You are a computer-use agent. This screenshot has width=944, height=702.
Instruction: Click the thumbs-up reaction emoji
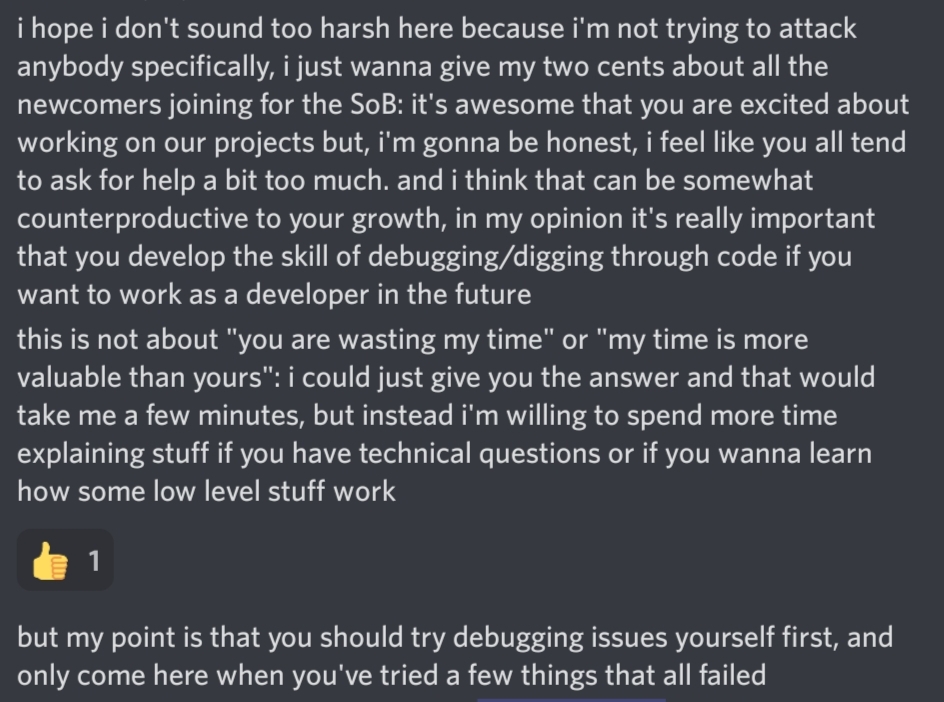point(49,562)
